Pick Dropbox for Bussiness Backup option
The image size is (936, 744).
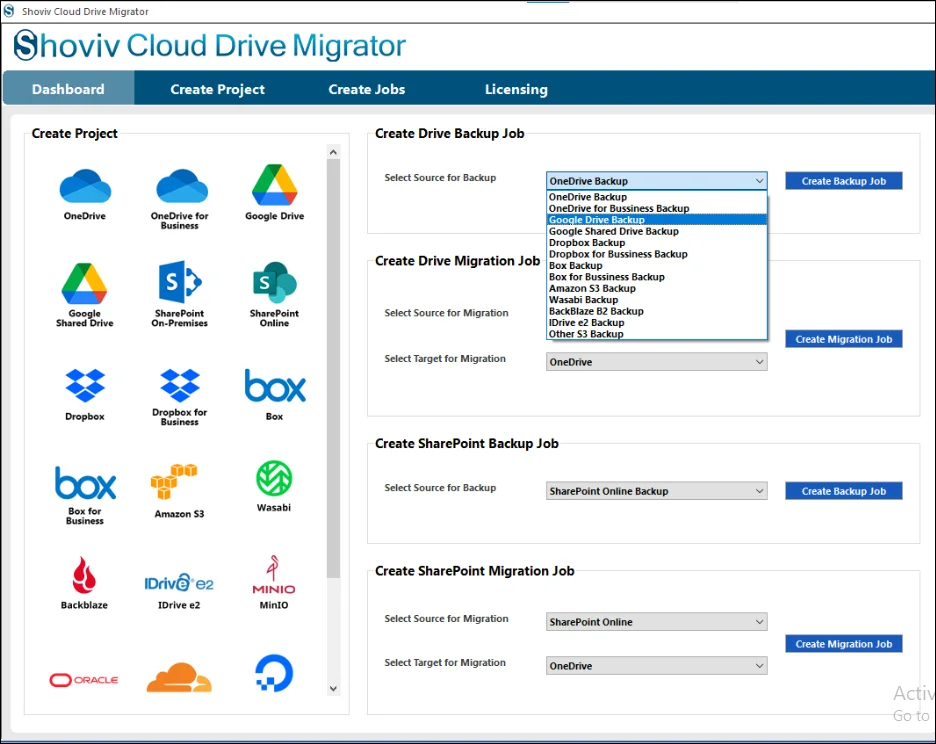[657, 254]
